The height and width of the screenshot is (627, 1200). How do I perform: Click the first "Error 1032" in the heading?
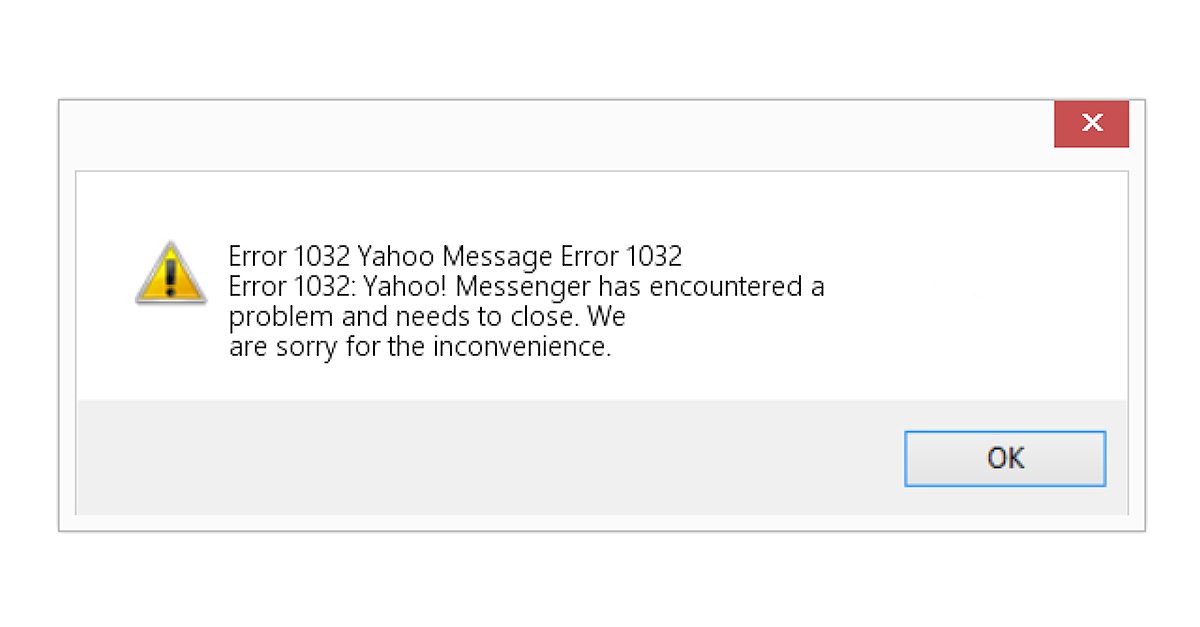point(289,257)
